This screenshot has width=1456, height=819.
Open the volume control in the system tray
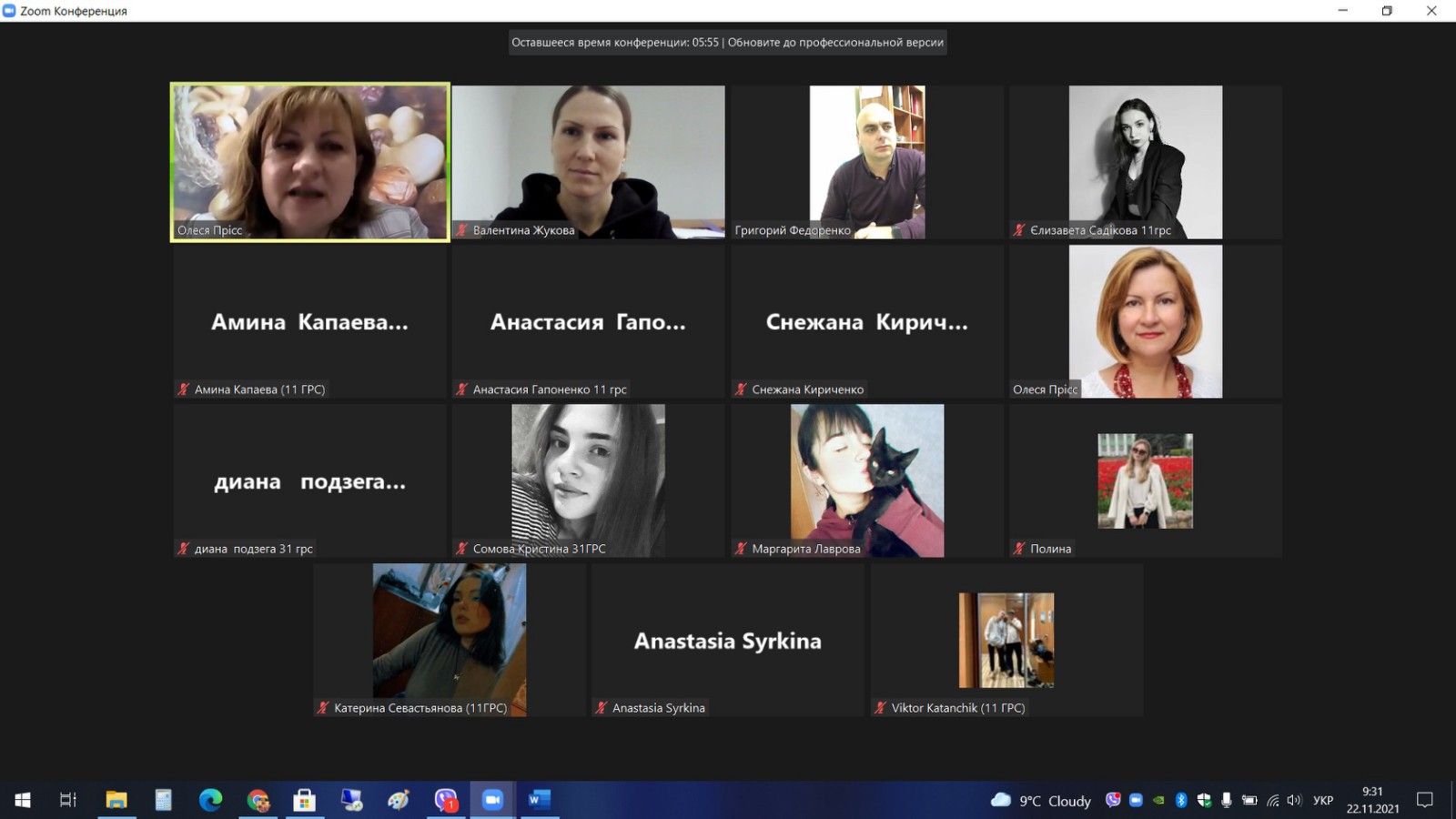1294,801
